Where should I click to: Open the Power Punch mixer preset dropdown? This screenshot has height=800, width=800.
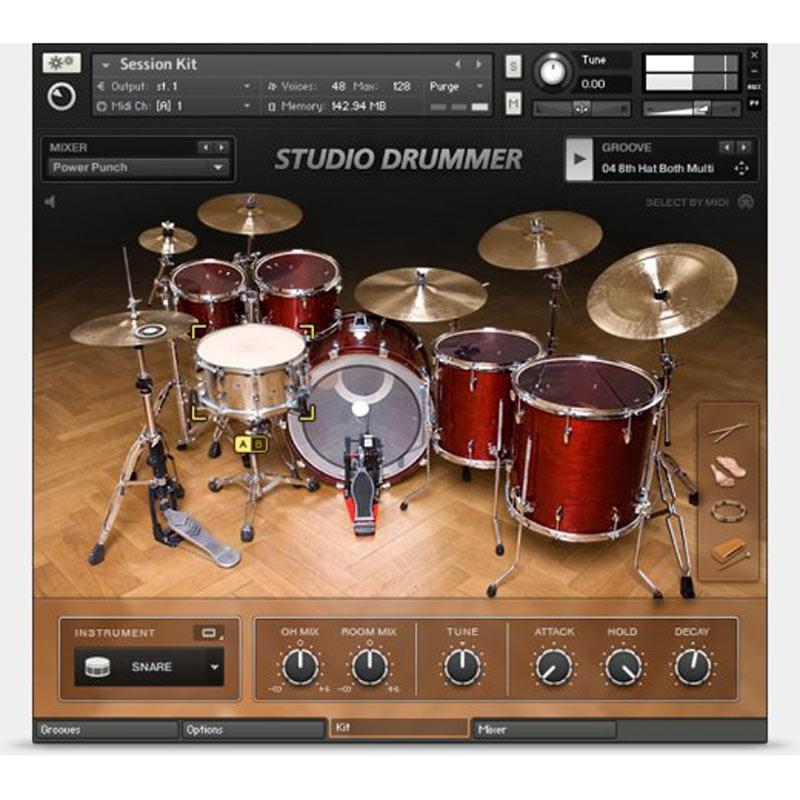click(135, 170)
